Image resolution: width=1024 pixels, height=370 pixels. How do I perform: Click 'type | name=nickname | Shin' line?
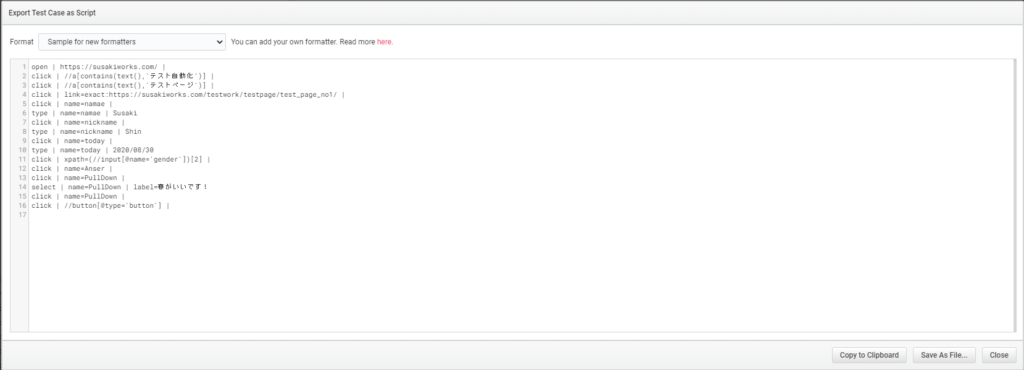86,131
